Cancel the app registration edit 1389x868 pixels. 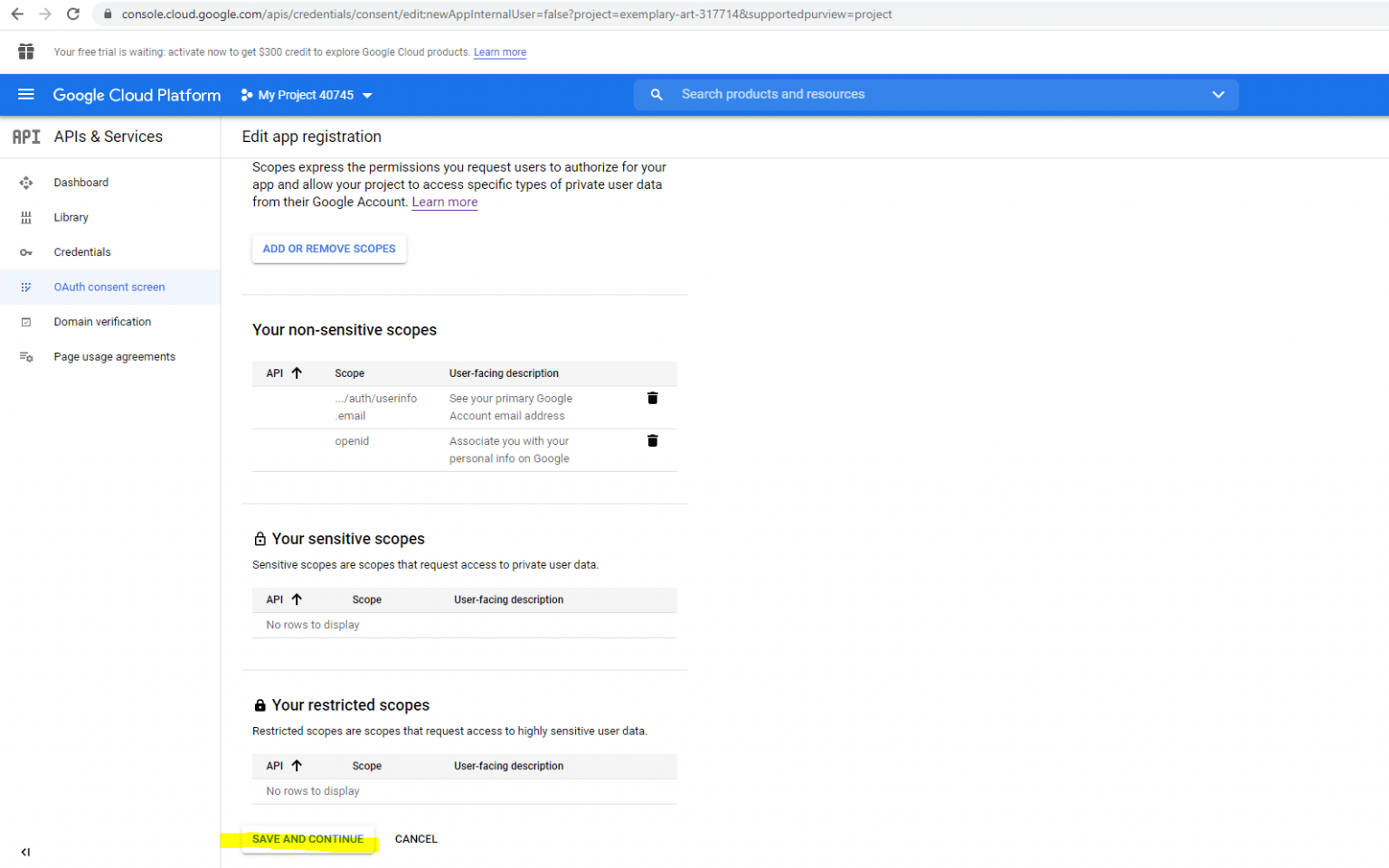coord(416,839)
